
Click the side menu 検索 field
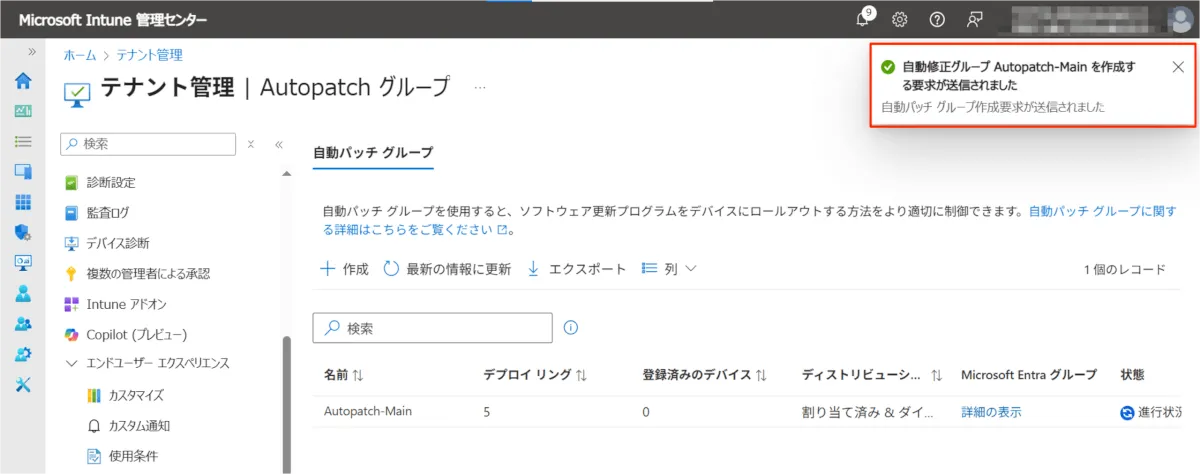point(149,144)
